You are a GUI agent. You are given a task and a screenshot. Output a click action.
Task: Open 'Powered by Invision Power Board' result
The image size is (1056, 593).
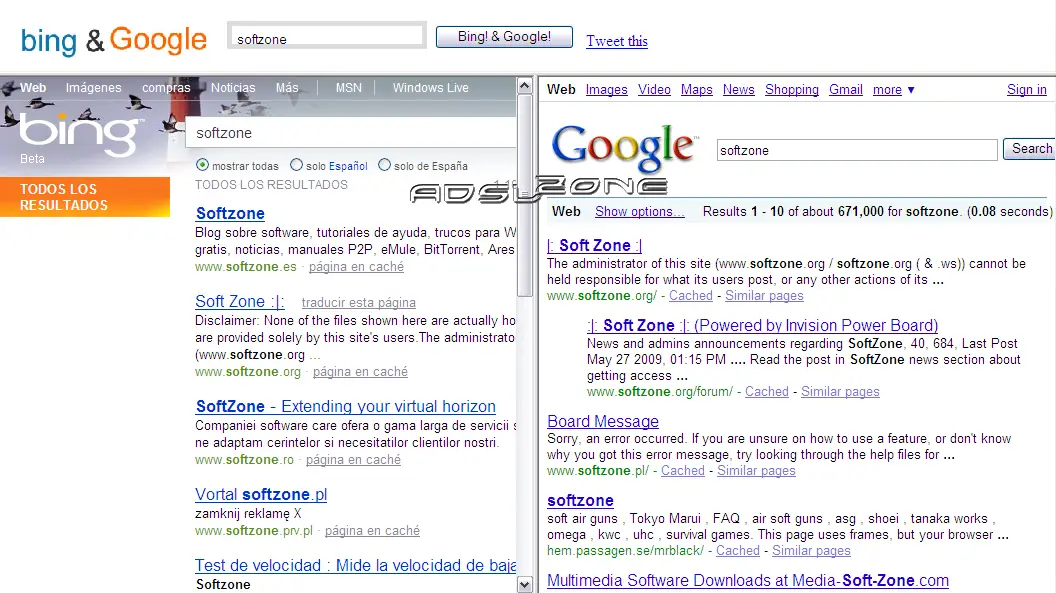(x=762, y=326)
